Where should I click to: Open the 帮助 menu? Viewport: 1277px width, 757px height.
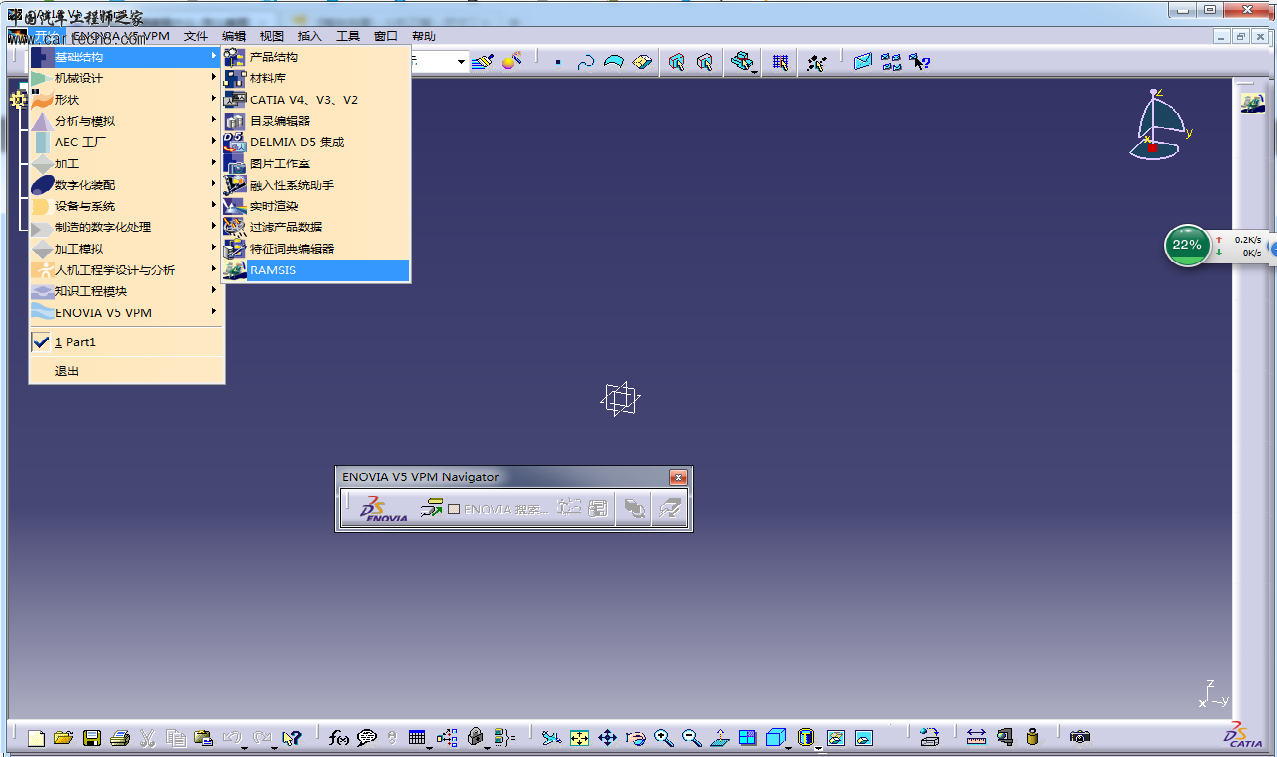click(424, 36)
